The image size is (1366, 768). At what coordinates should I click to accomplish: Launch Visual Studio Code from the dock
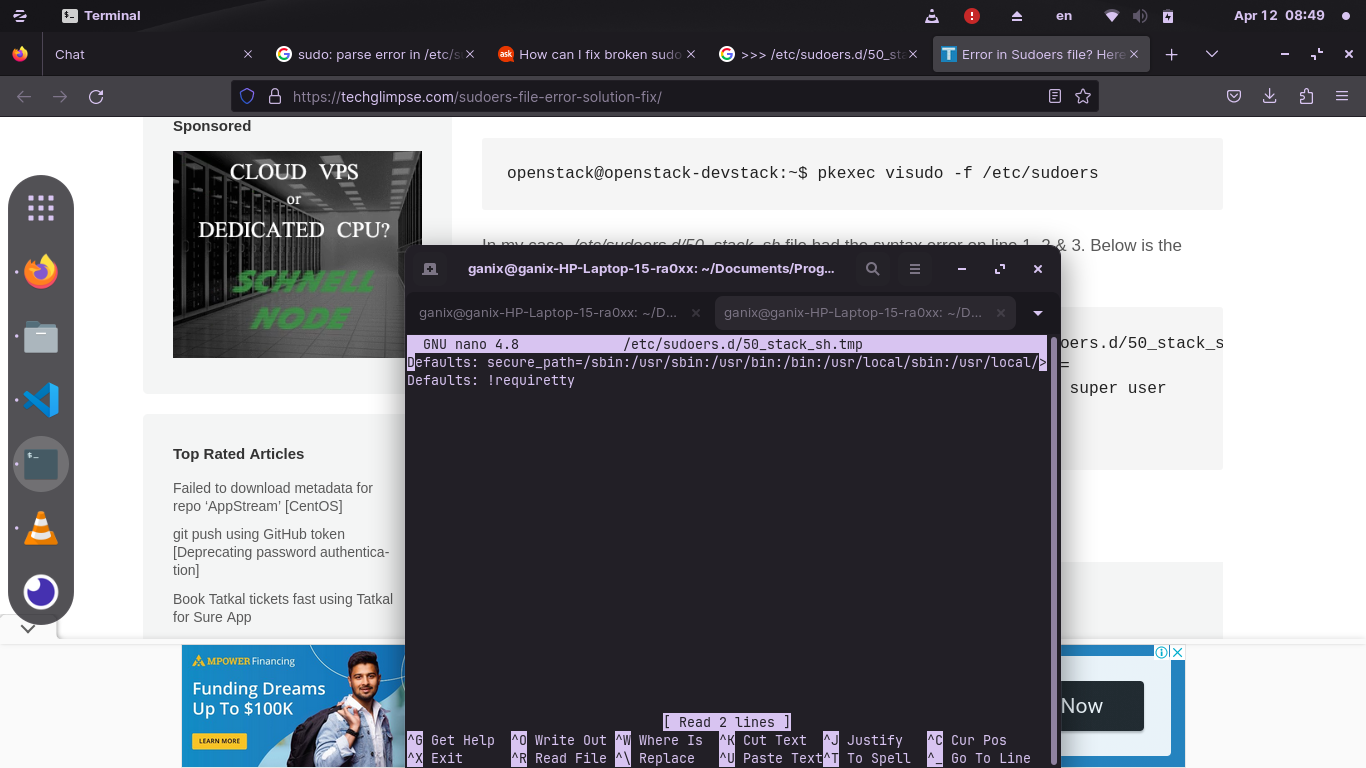pos(41,400)
